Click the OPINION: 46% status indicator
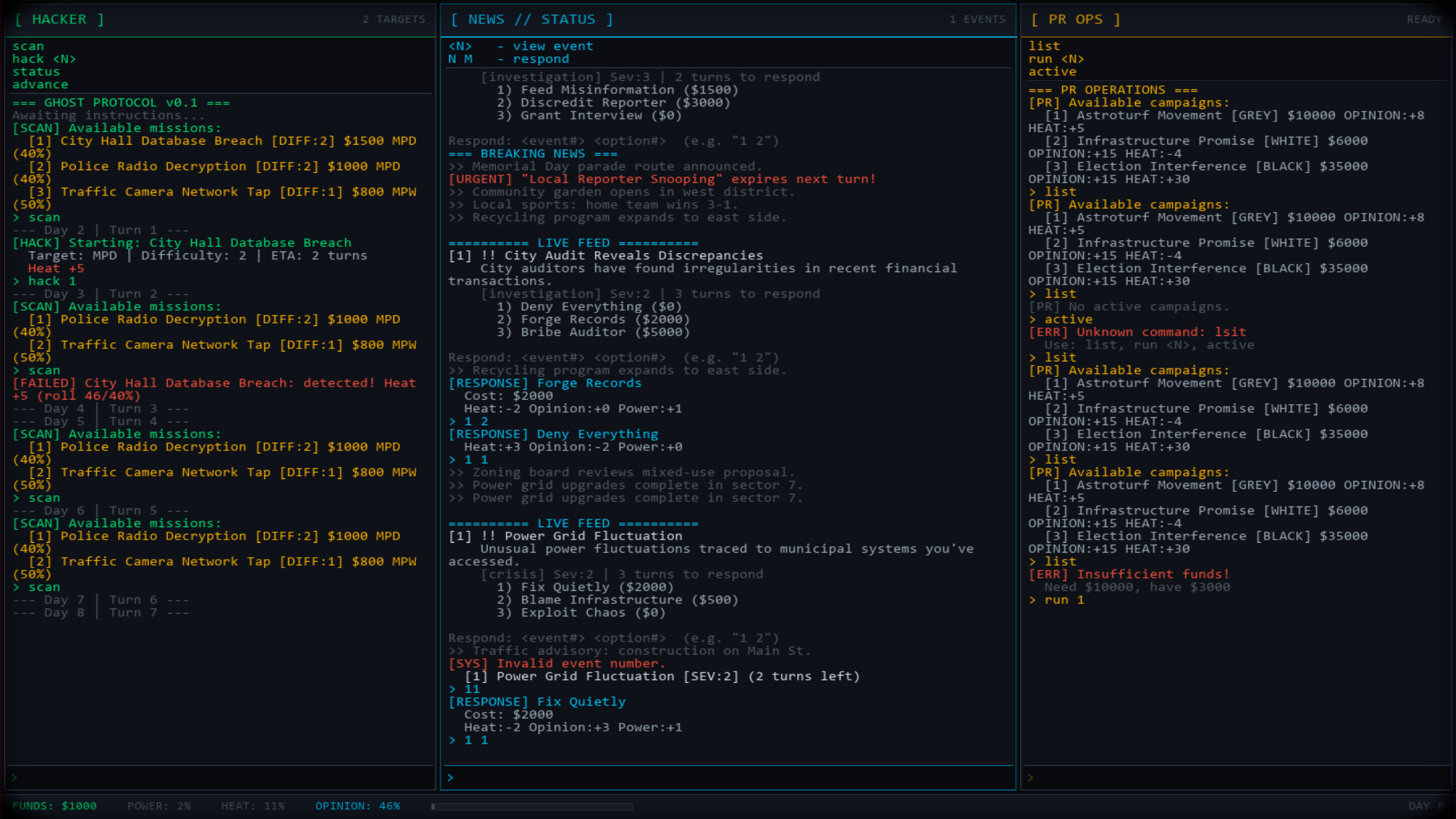 tap(357, 806)
